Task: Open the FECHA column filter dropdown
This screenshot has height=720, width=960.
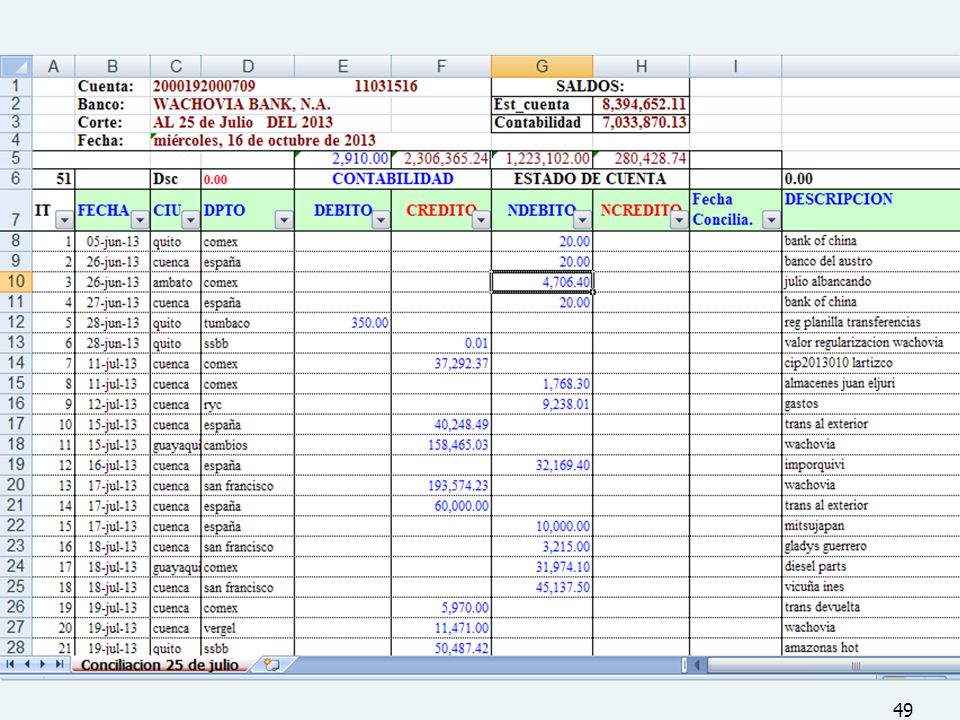Action: coord(140,219)
